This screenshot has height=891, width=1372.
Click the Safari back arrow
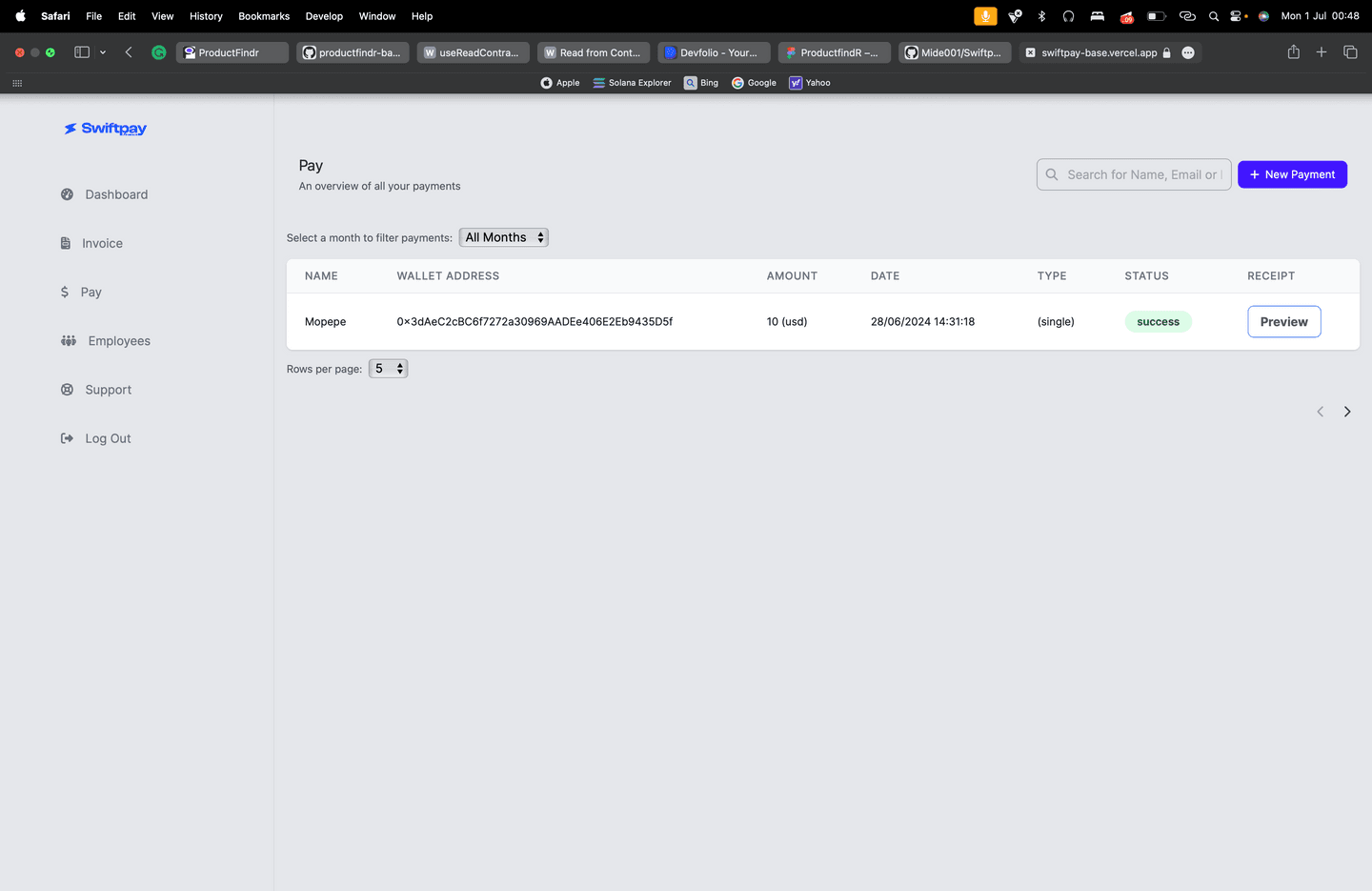129,52
